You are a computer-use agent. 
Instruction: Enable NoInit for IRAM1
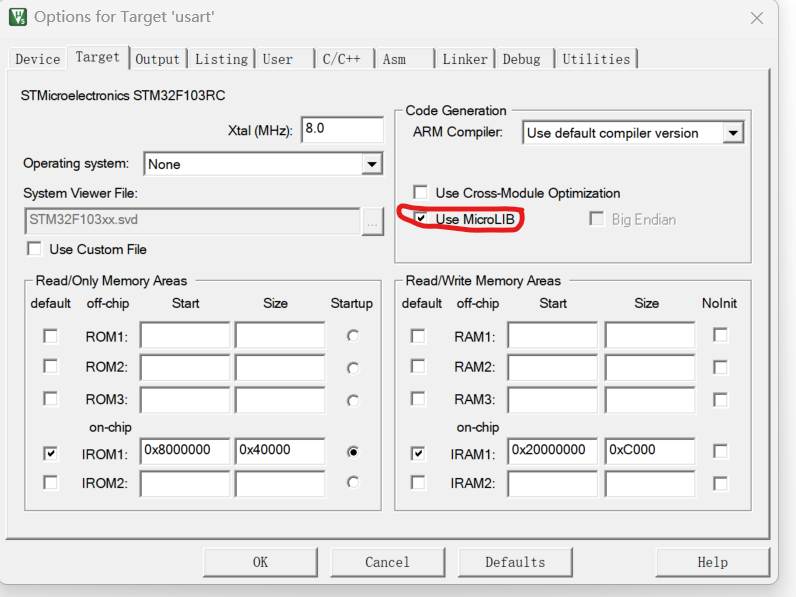[x=720, y=451]
